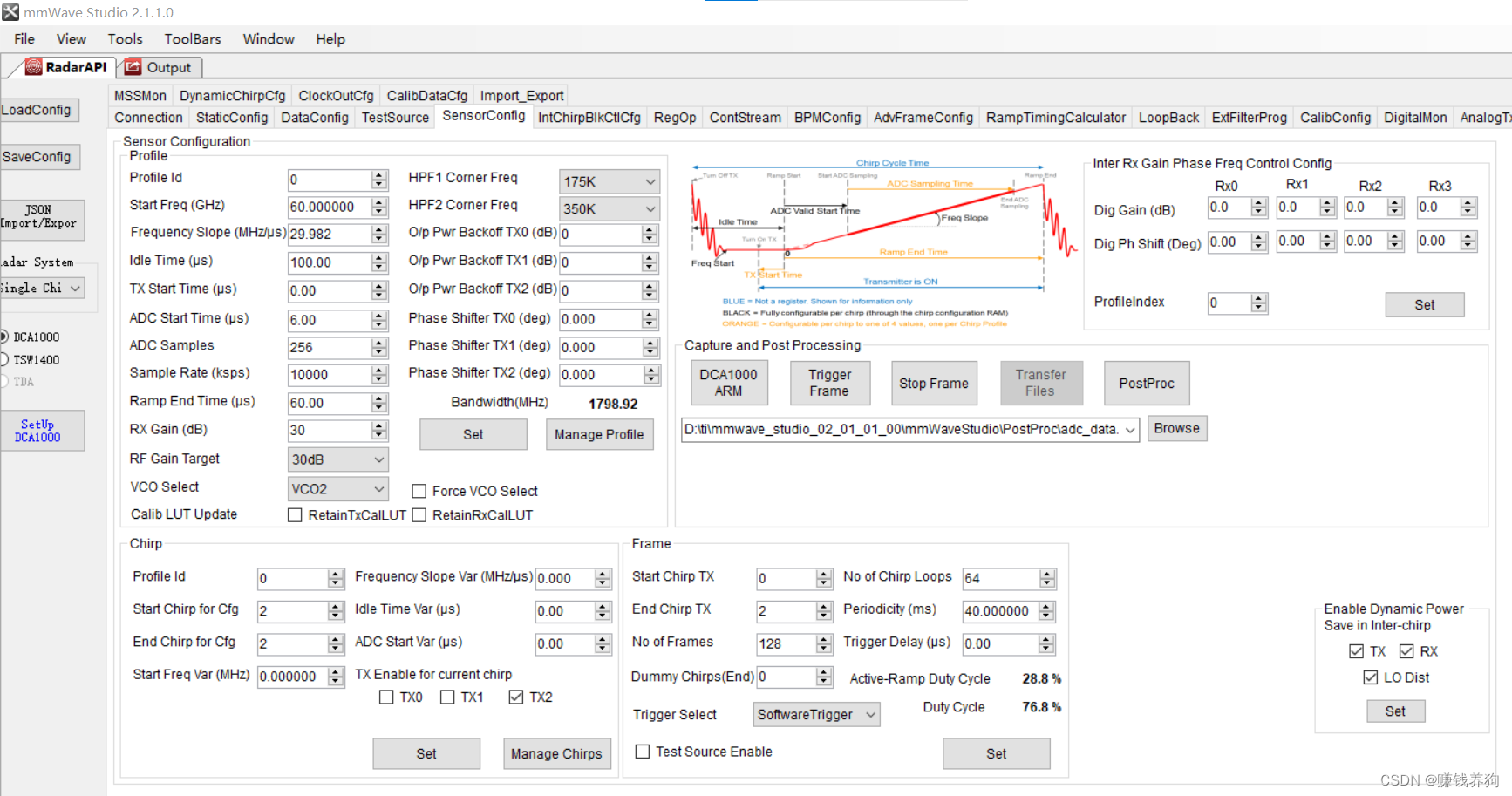Click the Trigger Frame button
The width and height of the screenshot is (1512, 796).
(x=829, y=383)
